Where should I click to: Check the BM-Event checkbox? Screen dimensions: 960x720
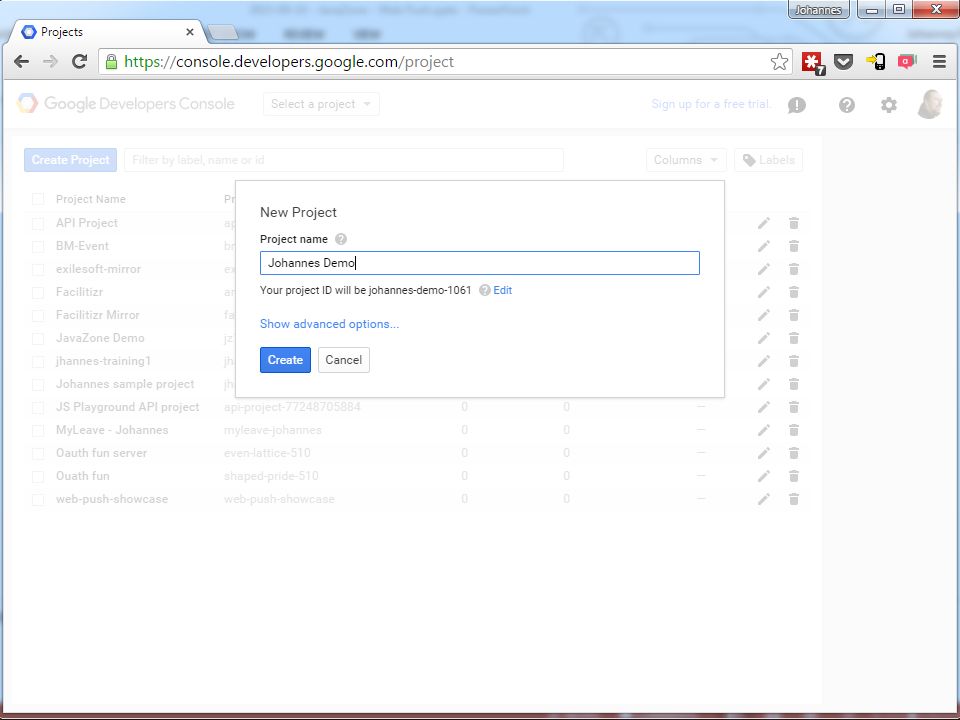pos(38,246)
